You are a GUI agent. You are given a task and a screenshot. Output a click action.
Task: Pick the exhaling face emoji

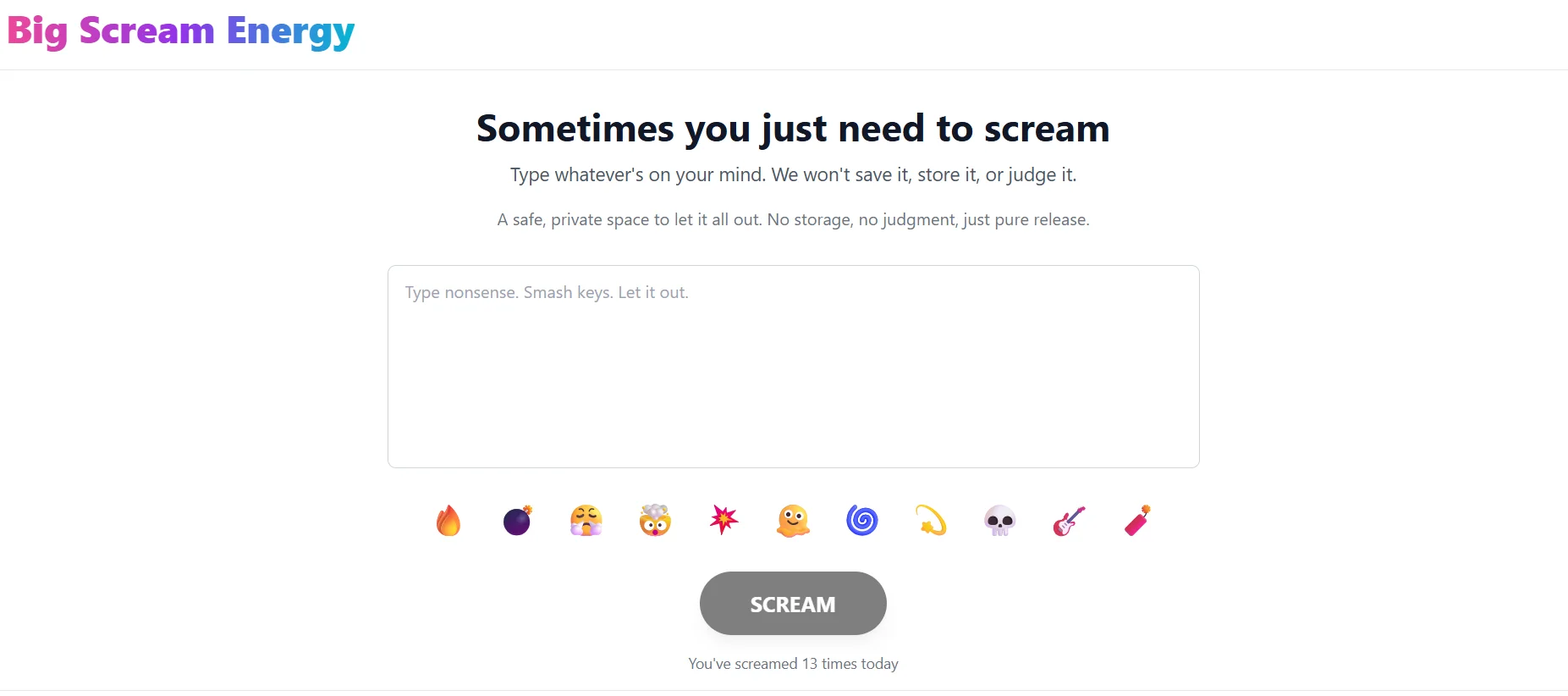click(586, 521)
